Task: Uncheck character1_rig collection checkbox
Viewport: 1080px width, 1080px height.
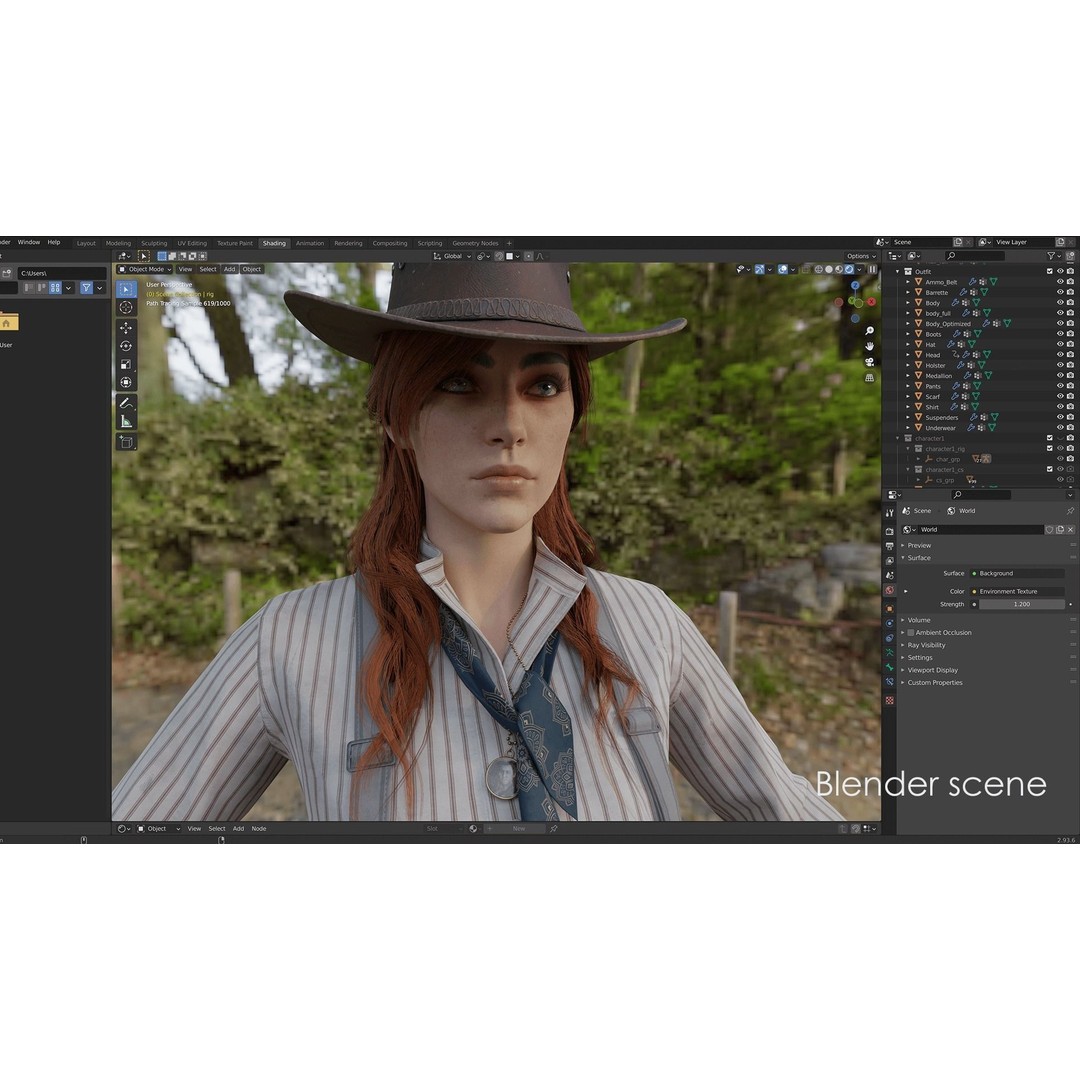Action: click(1050, 448)
